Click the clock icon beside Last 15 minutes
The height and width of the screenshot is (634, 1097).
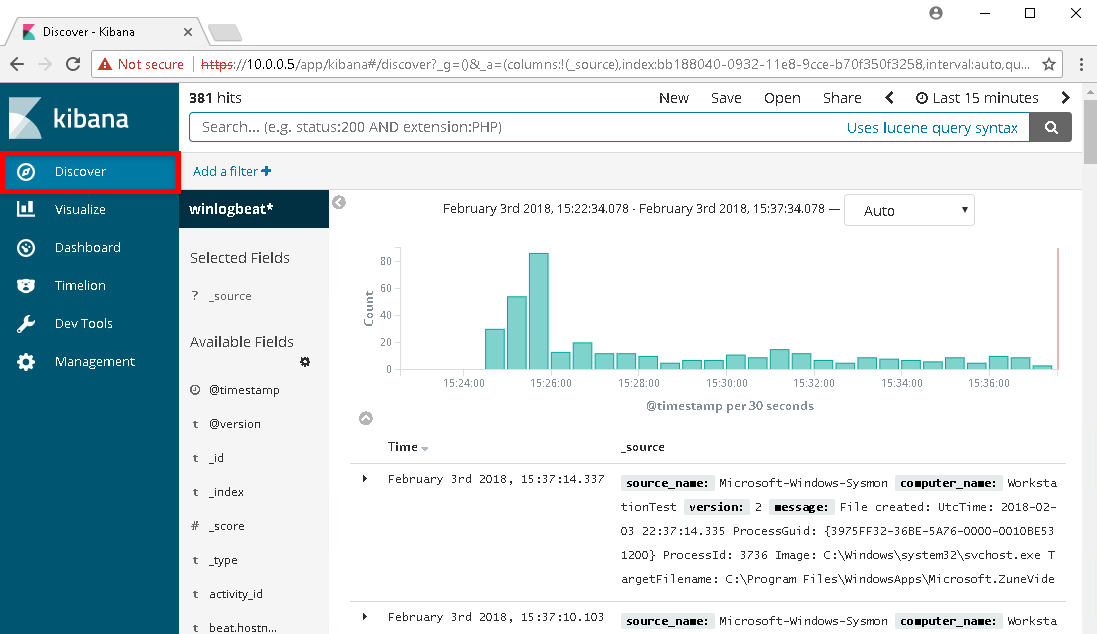[x=922, y=98]
